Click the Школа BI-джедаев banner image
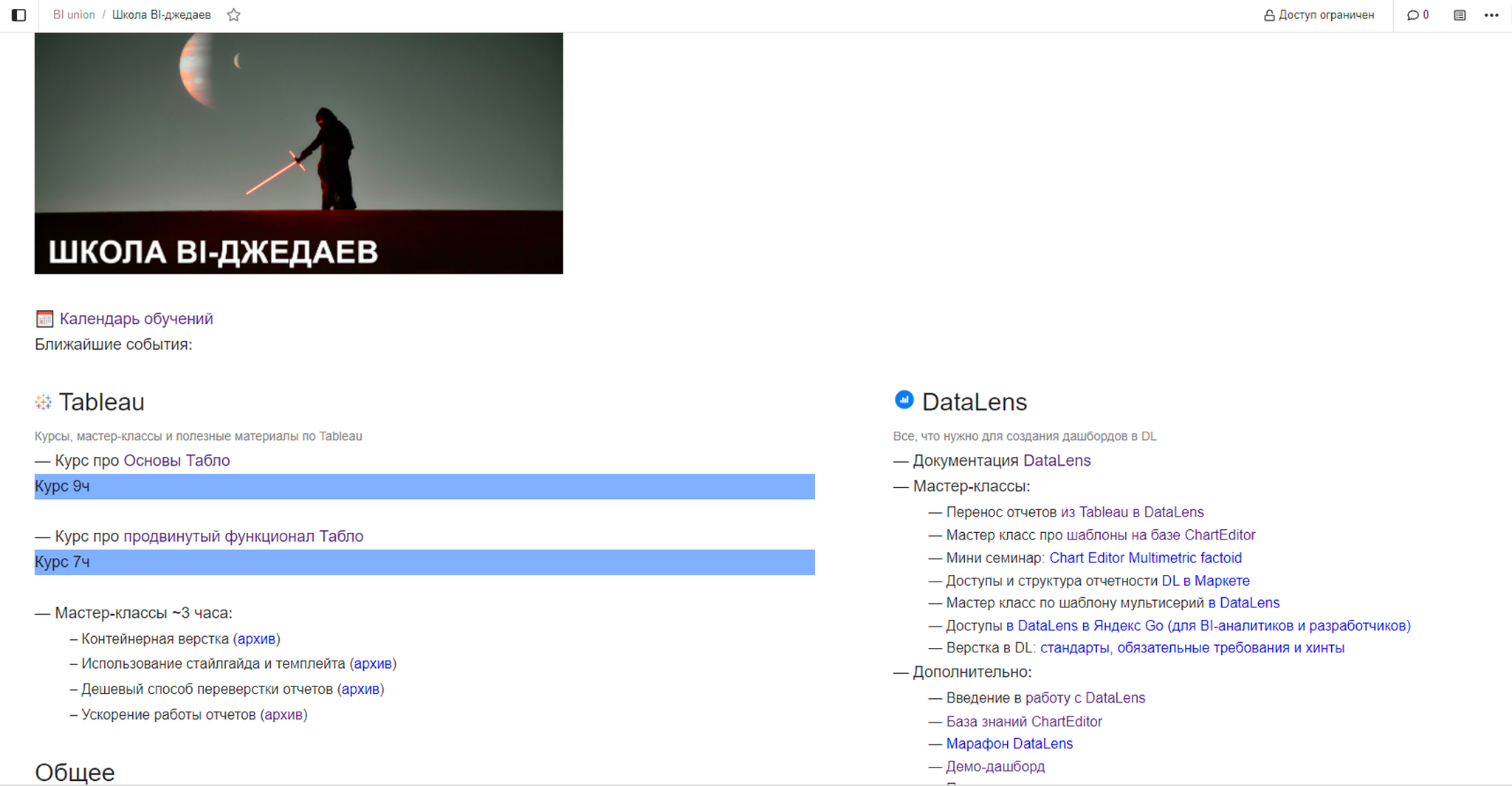This screenshot has height=786, width=1512. pos(299,154)
